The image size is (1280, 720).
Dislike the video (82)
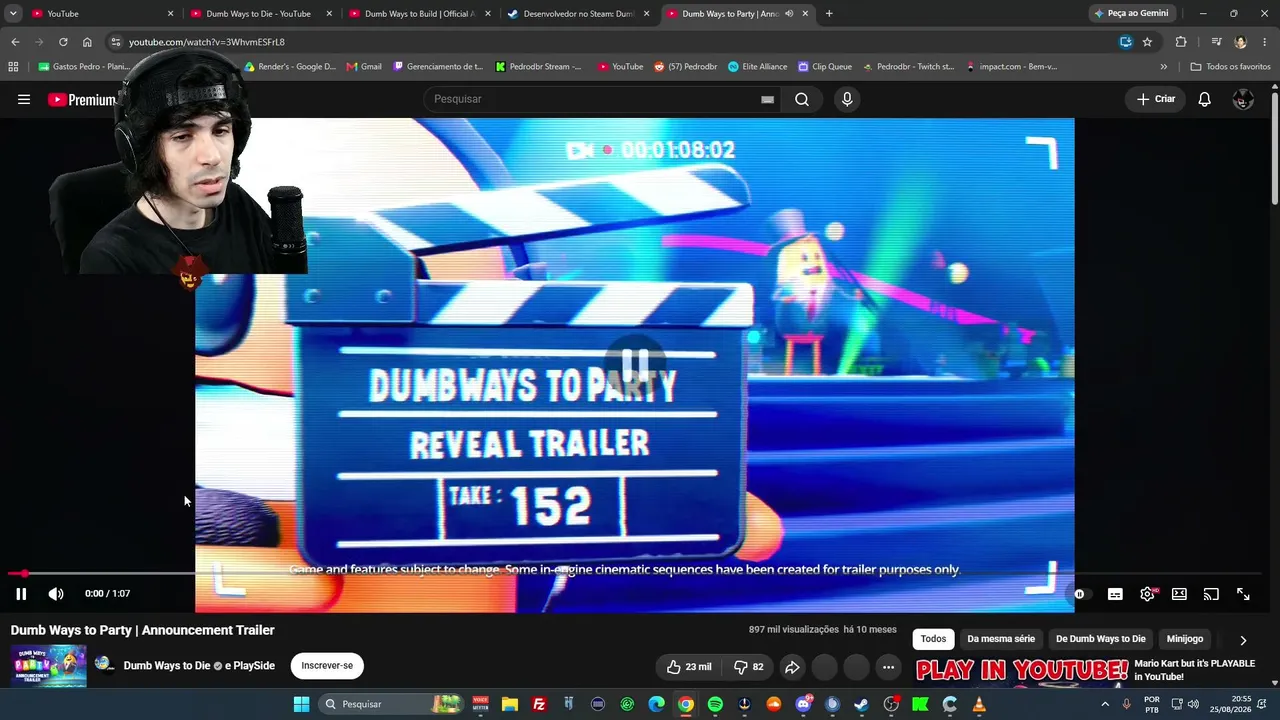click(x=749, y=667)
